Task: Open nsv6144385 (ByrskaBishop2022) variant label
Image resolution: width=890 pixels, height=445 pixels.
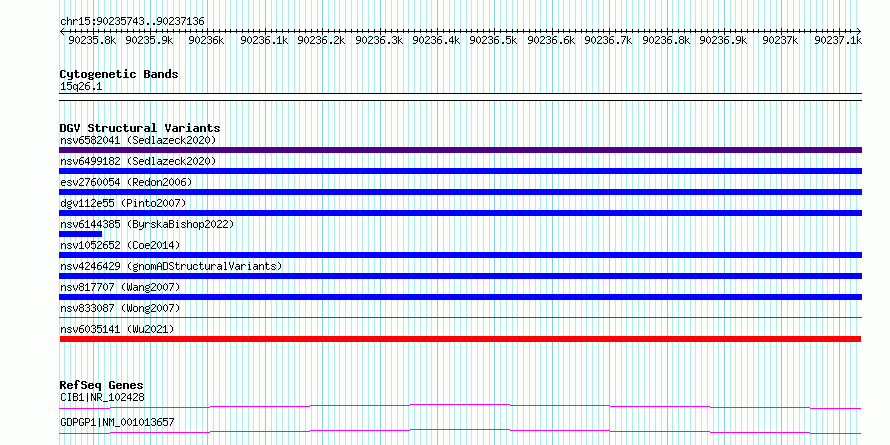Action: (x=147, y=224)
